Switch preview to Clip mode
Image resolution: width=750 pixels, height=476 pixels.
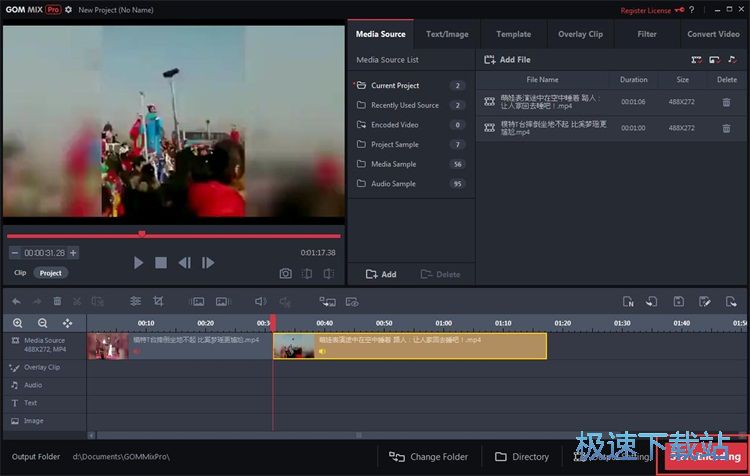(20, 273)
